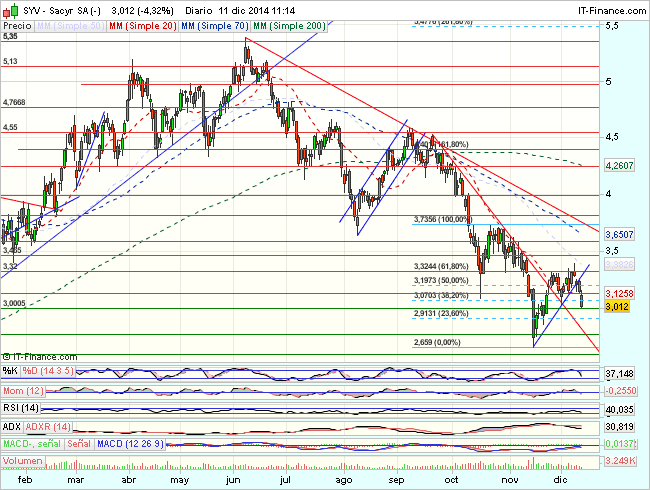The height and width of the screenshot is (490, 650).
Task: Select the Mom (12) indicator label
Action: [x=23, y=391]
